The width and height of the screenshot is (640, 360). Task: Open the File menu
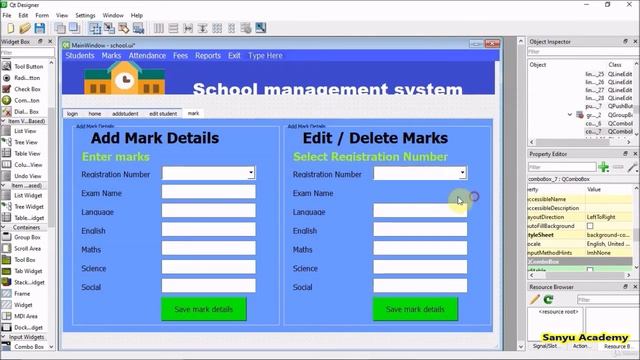click(x=7, y=15)
